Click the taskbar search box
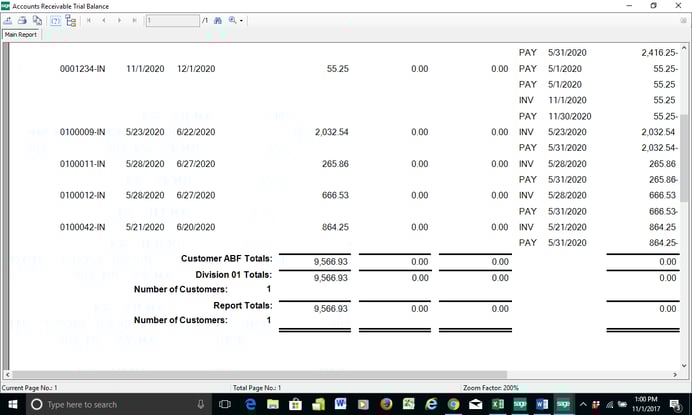Screen dimensions: 692x415 pyautogui.click(x=110, y=404)
